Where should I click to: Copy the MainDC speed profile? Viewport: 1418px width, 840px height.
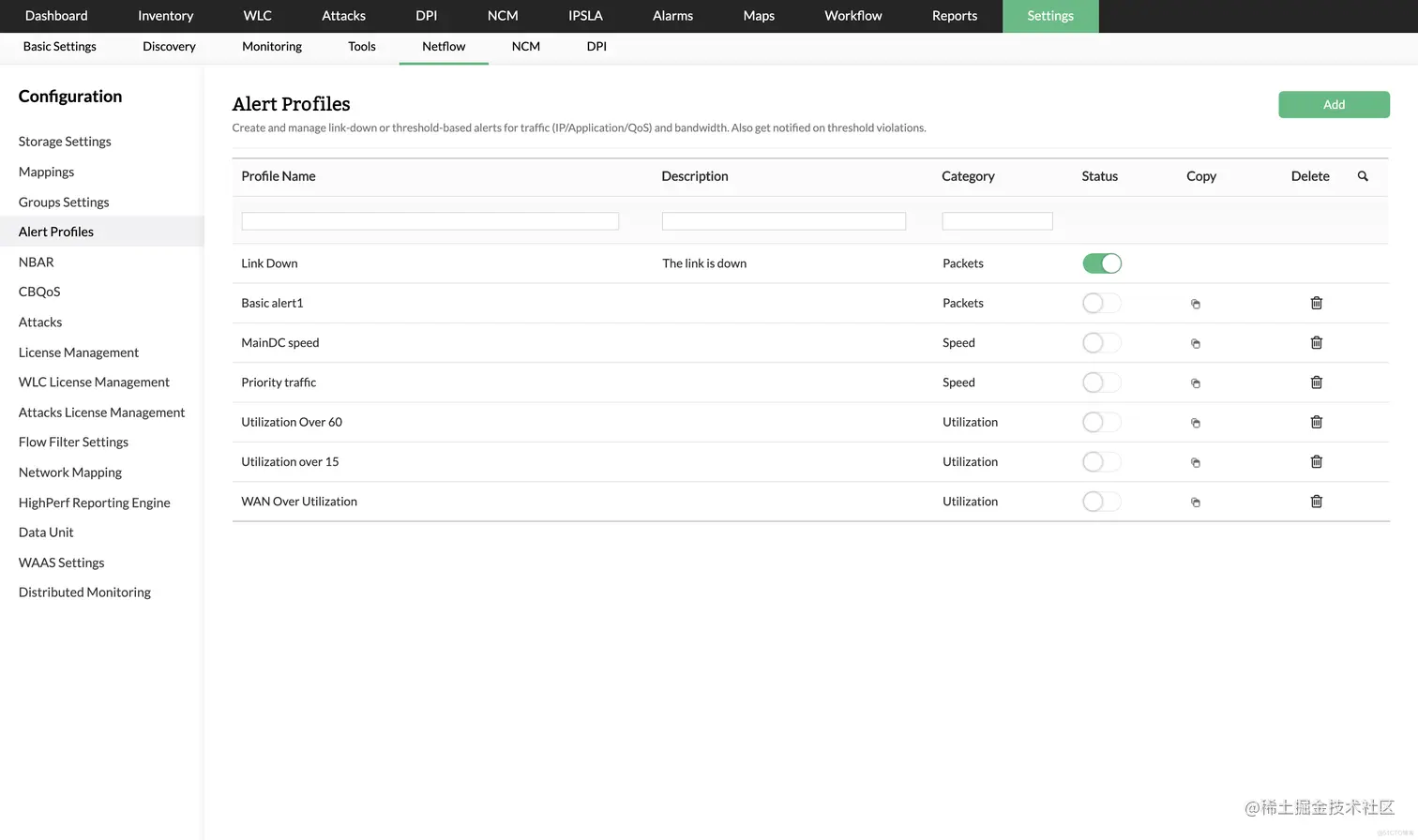pos(1196,343)
